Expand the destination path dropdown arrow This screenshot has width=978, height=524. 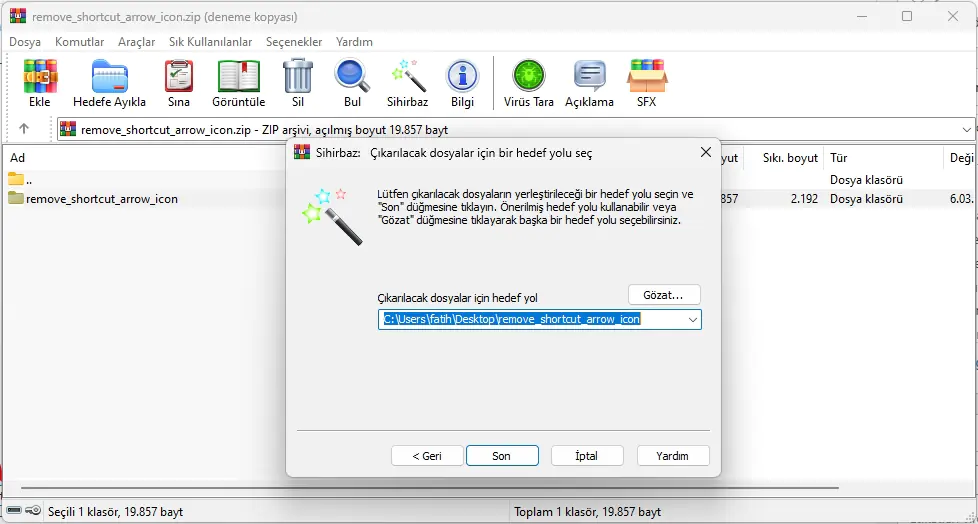click(x=692, y=319)
